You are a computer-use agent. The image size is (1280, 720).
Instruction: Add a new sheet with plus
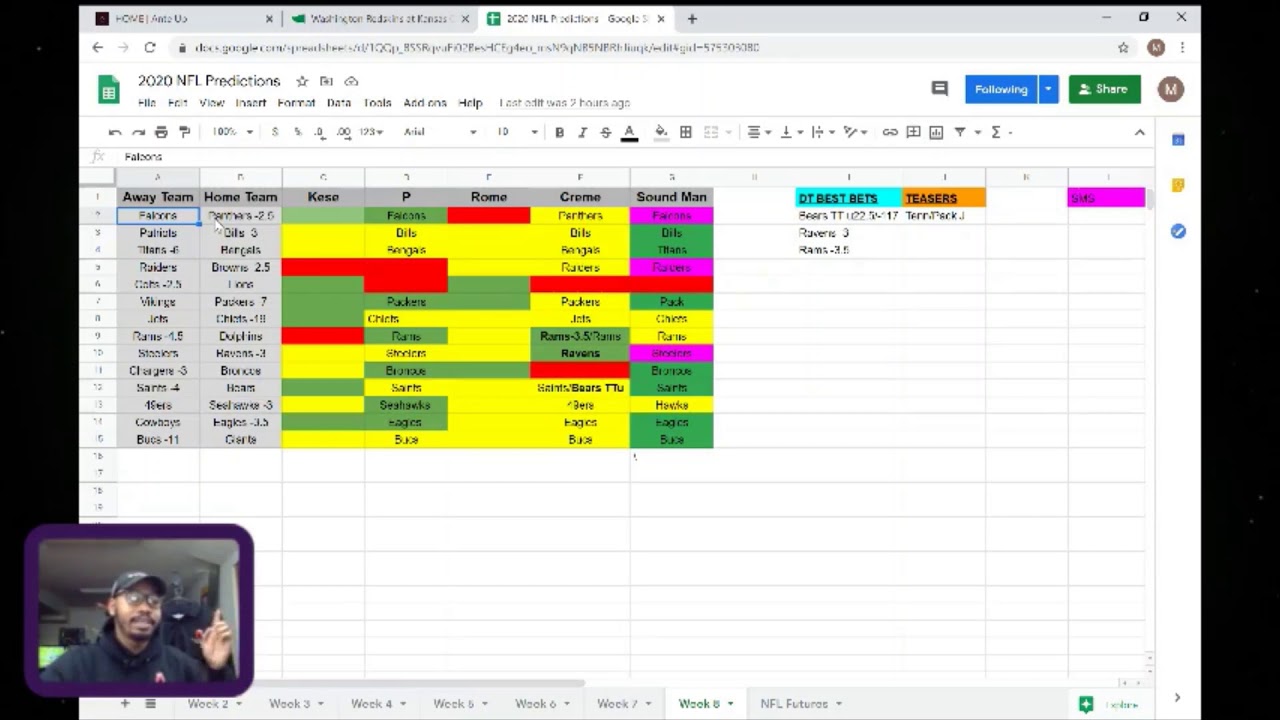(125, 704)
